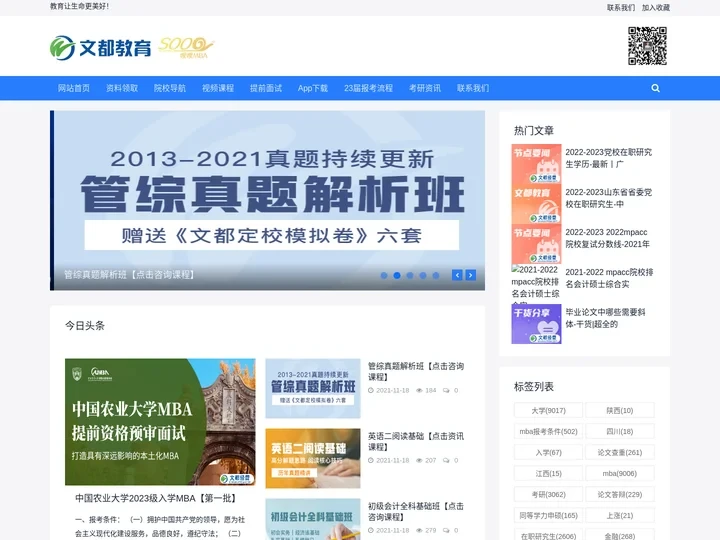Open 视频课程 navigation item
Screen dimensions: 720x540
(x=218, y=88)
